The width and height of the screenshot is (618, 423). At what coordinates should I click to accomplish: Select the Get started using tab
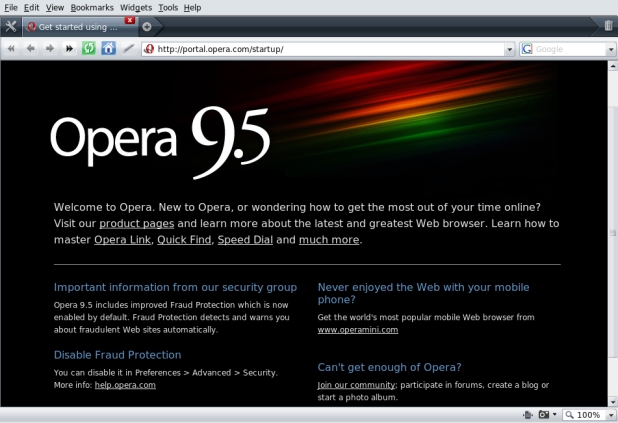[x=78, y=27]
